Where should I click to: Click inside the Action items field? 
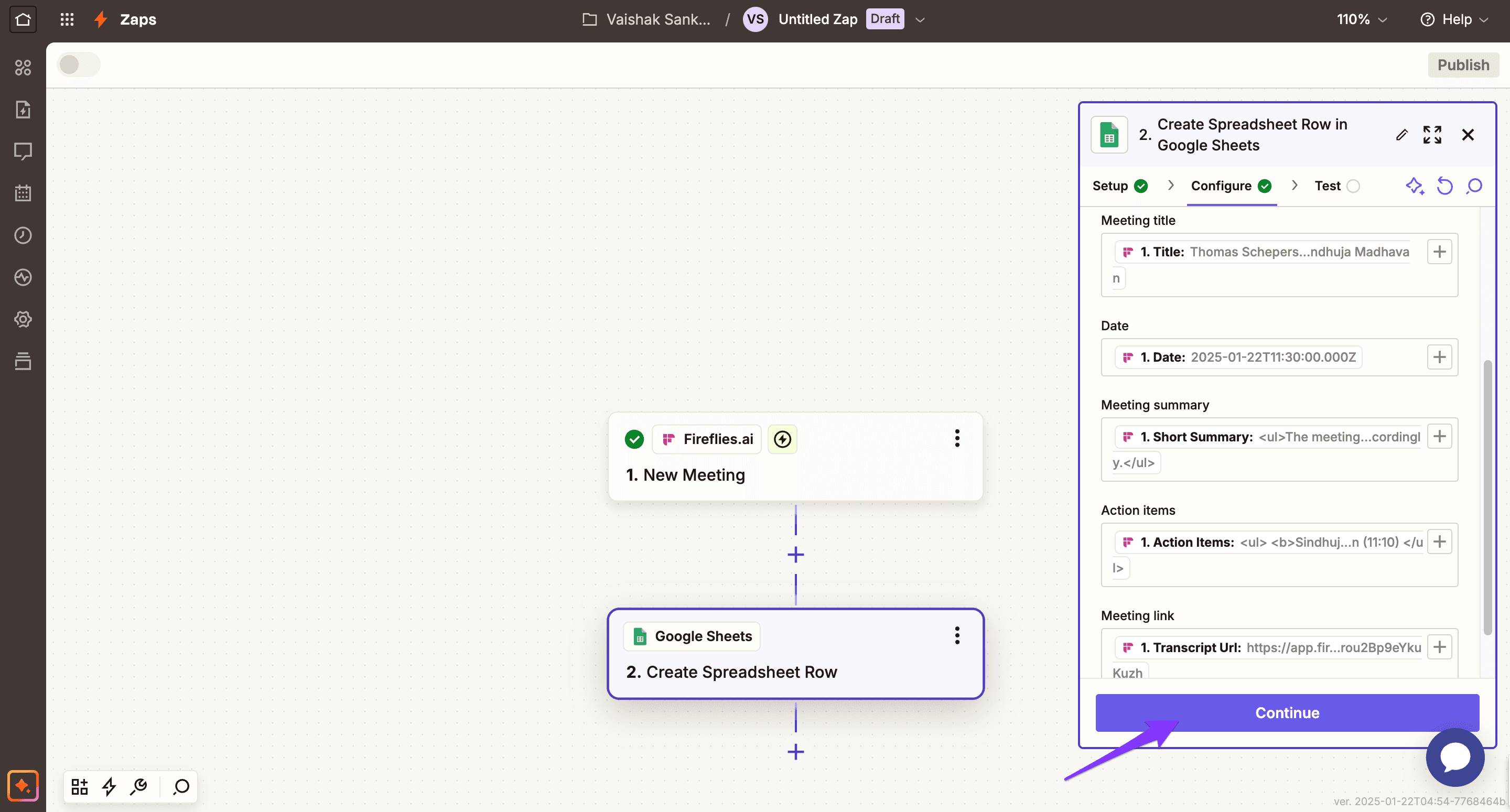click(1279, 555)
